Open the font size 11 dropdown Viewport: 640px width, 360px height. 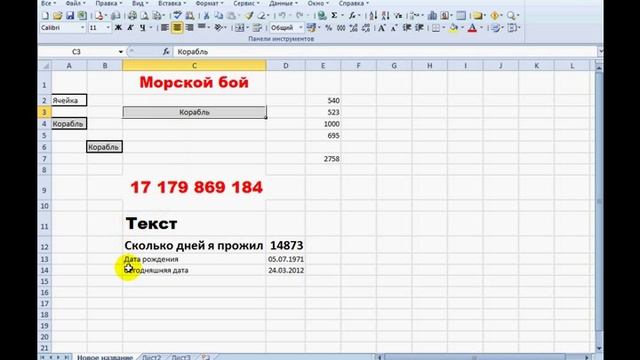pos(108,28)
